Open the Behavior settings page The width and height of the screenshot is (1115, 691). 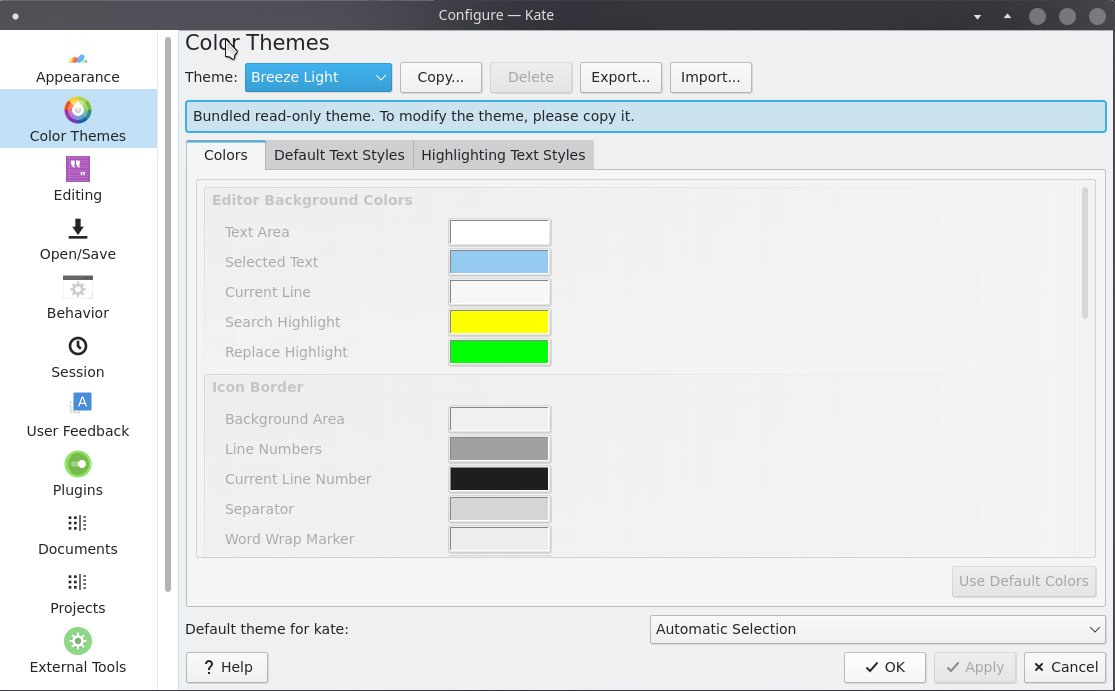pos(78,298)
